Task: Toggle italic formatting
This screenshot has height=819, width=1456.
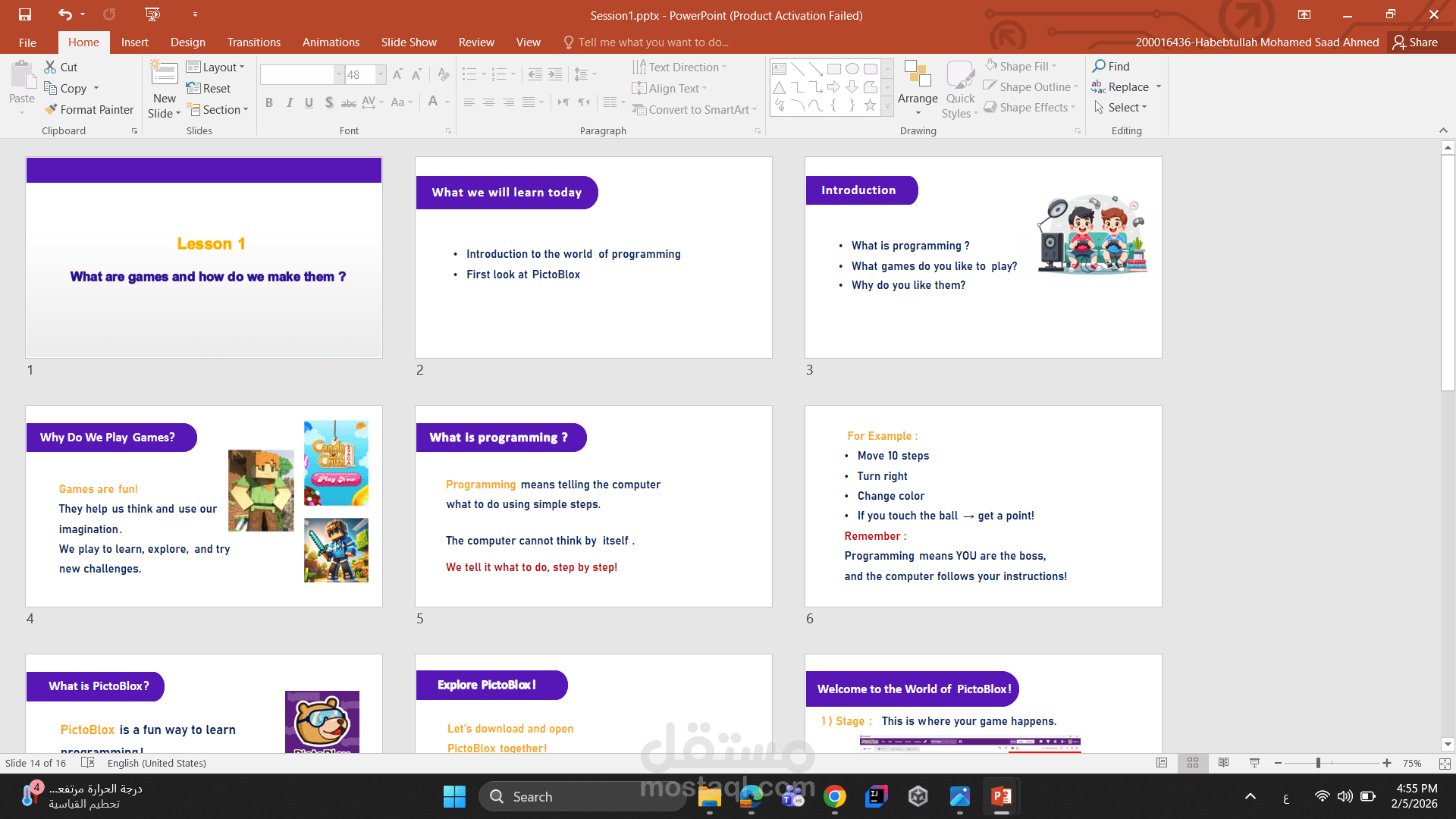Action: pyautogui.click(x=289, y=102)
